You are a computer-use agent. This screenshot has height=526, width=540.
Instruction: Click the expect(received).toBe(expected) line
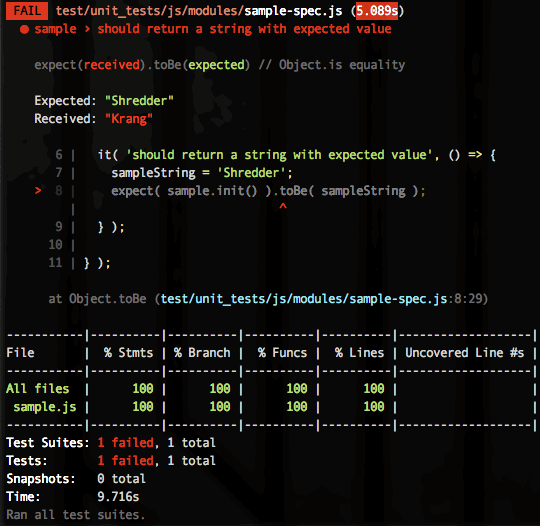click(219, 65)
